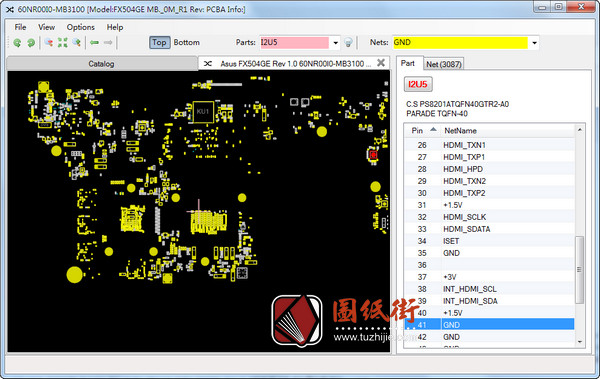Viewport: 600px width, 379px height.
Task: Select pin 29 HDMI_TXN2 row
Action: pyautogui.click(x=489, y=181)
